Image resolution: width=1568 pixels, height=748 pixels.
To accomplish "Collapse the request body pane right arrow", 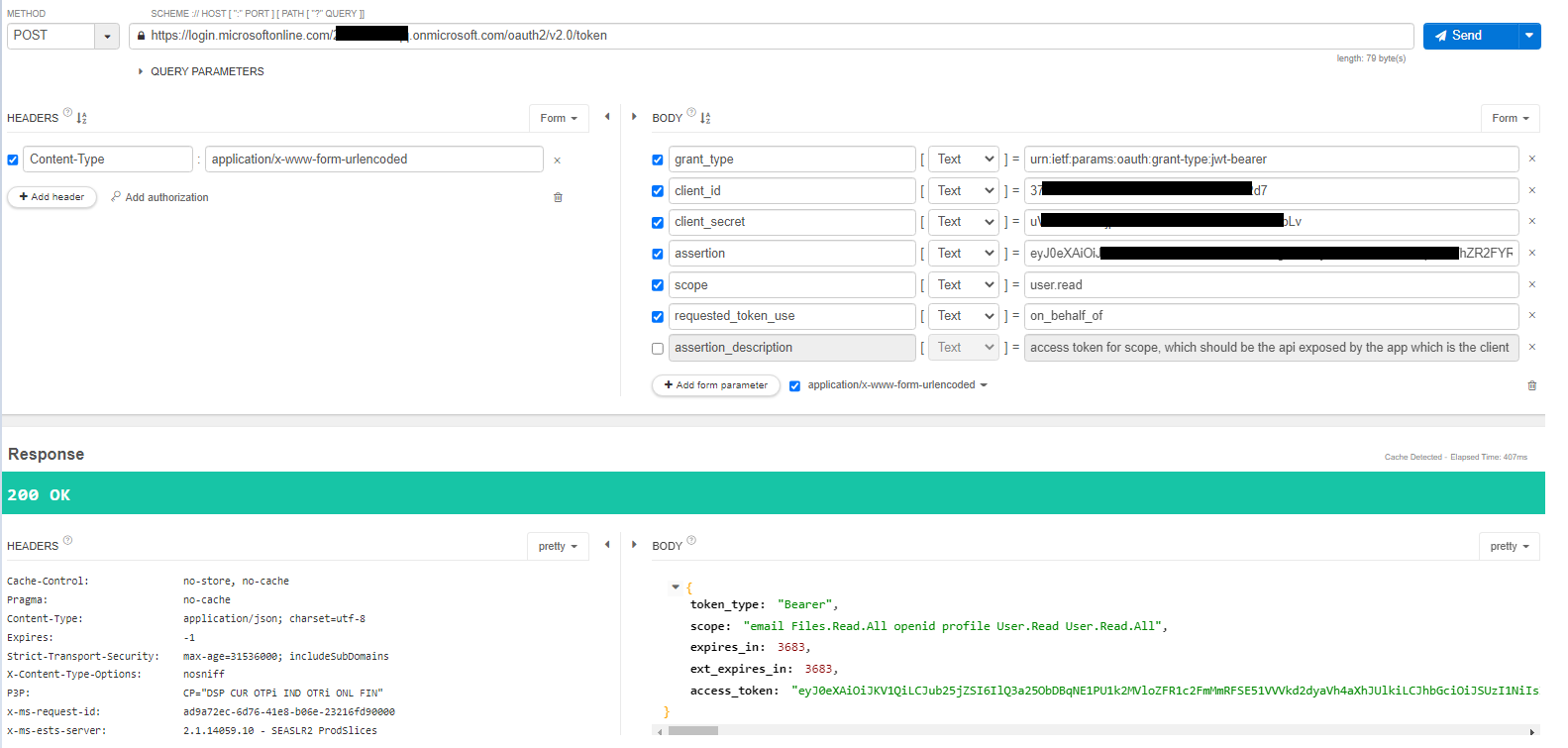I will [634, 117].
